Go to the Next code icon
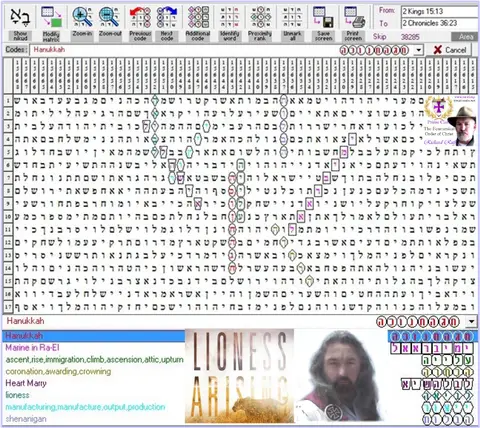Screen dimensions: 480x428 click(x=167, y=17)
